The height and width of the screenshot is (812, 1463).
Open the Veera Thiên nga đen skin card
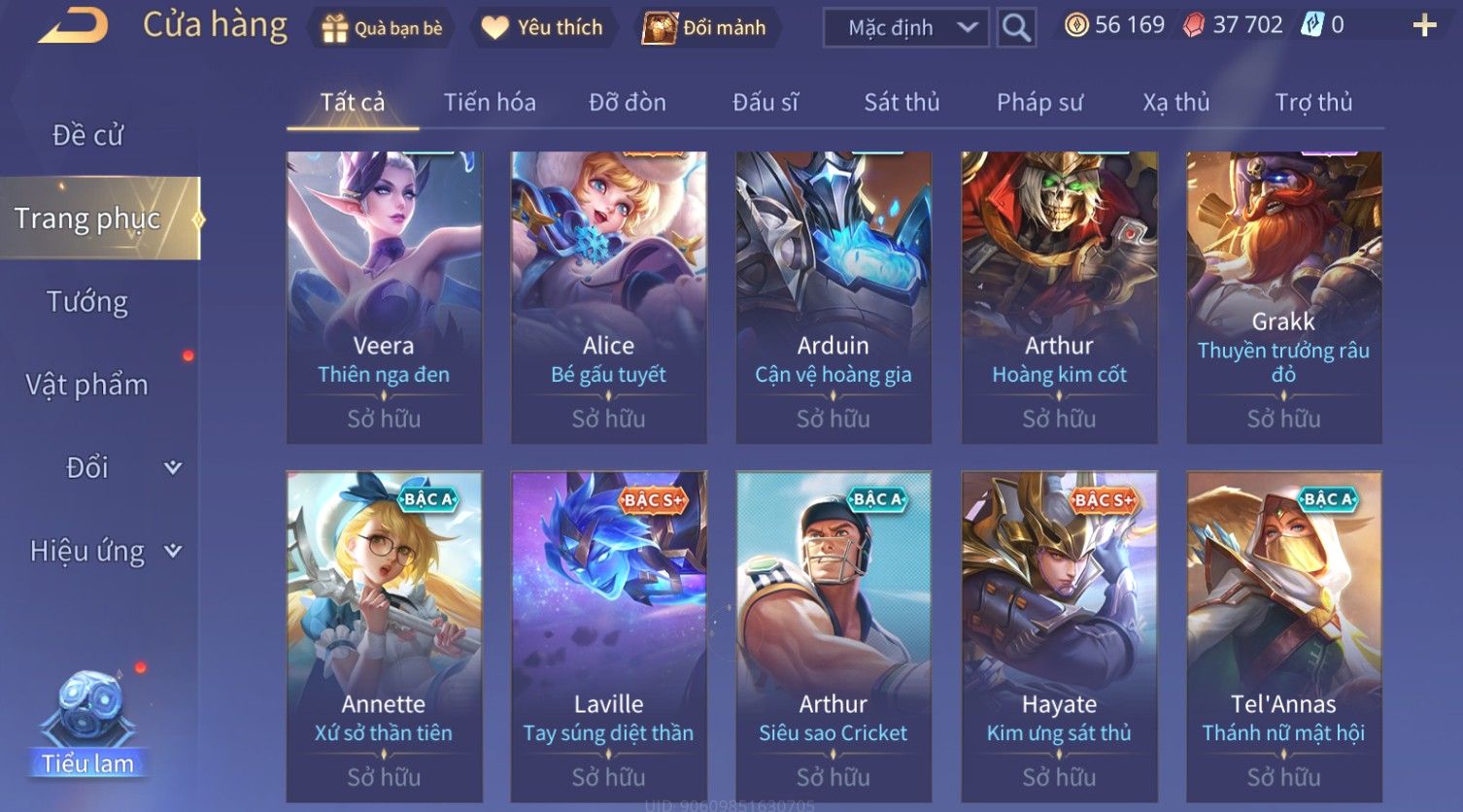384,297
